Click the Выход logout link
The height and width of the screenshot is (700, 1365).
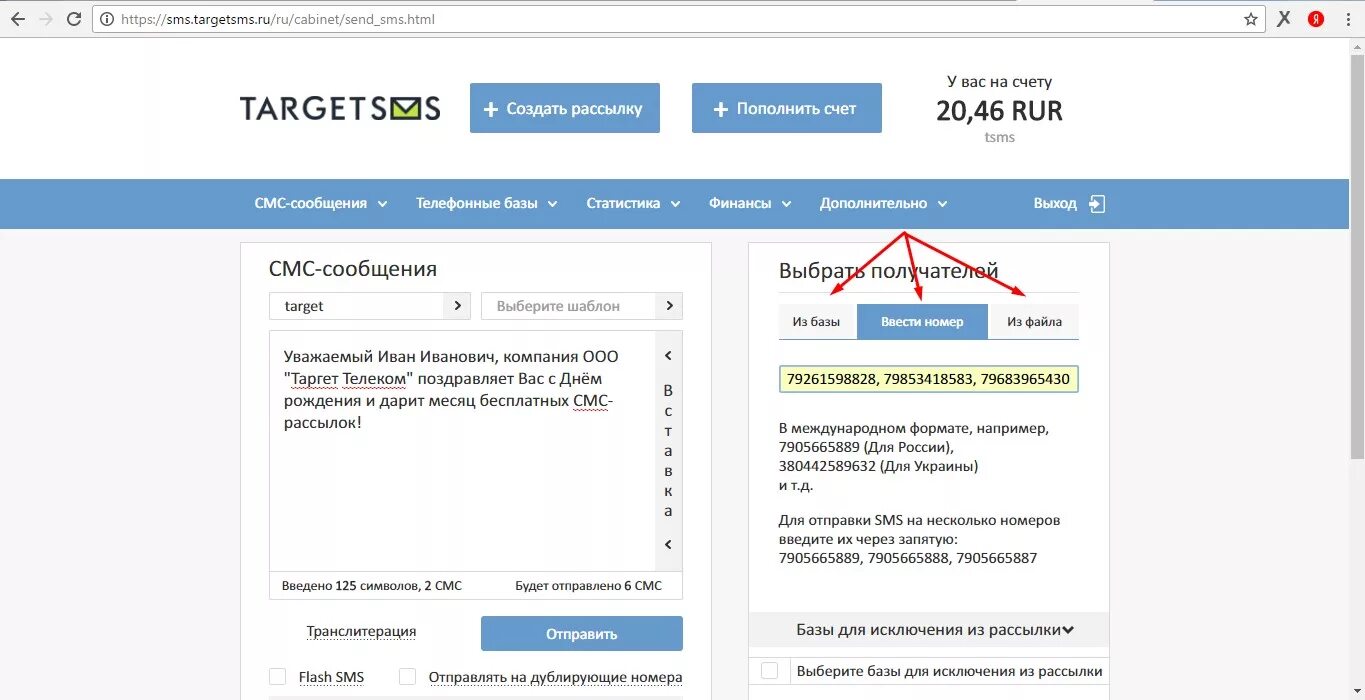(1055, 203)
